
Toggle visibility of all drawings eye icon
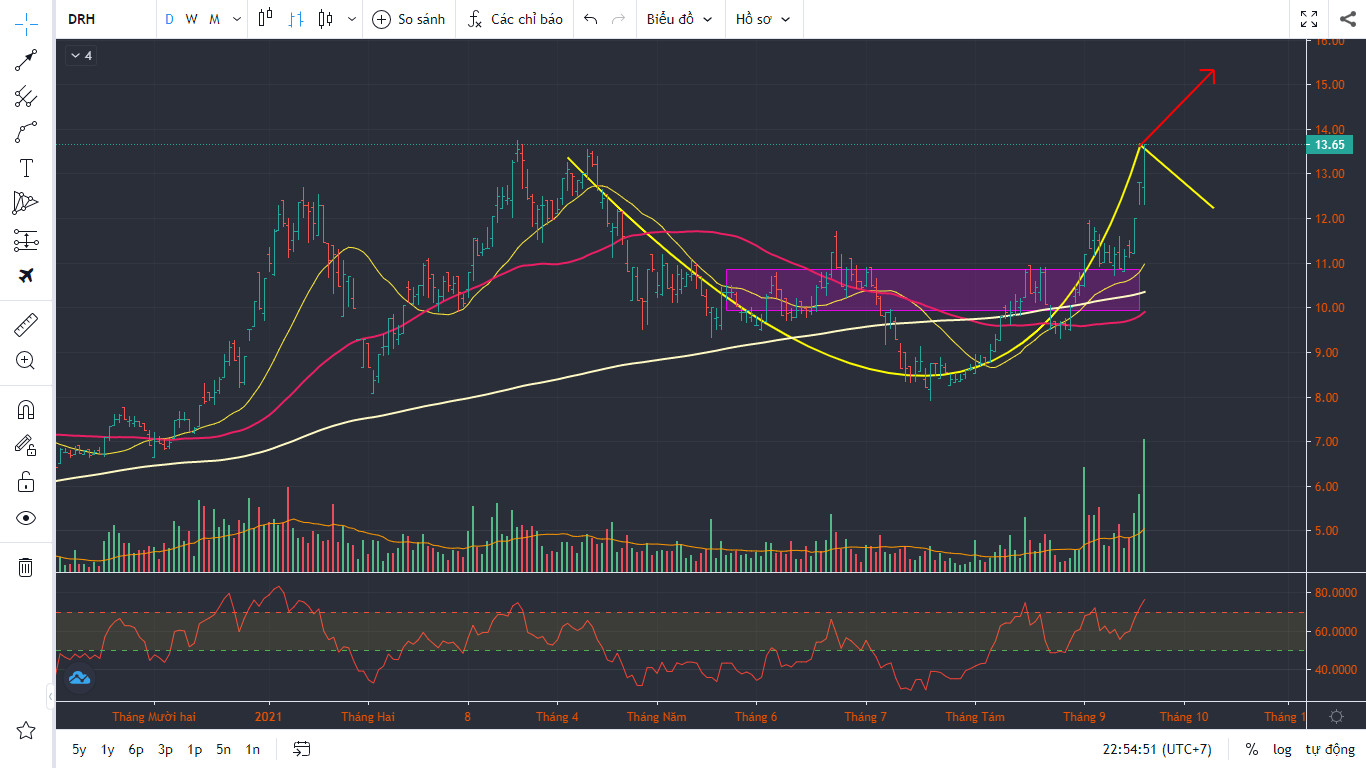point(26,518)
